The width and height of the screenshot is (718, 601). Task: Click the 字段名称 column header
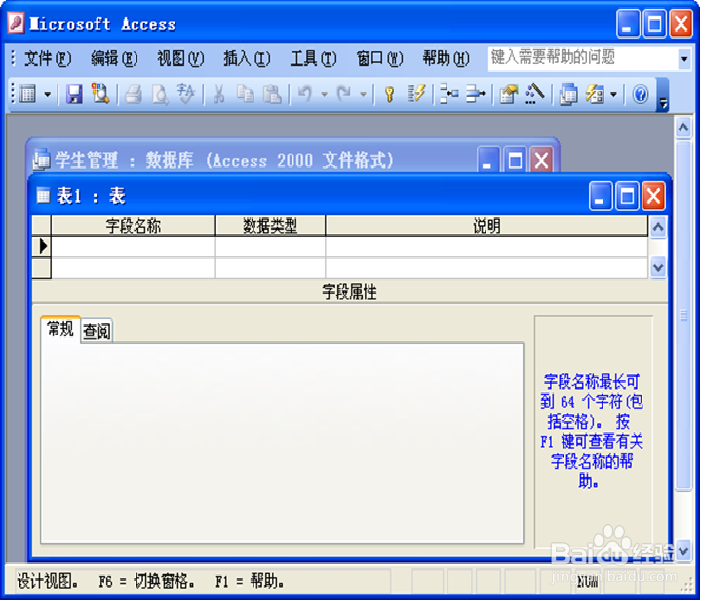pyautogui.click(x=133, y=226)
